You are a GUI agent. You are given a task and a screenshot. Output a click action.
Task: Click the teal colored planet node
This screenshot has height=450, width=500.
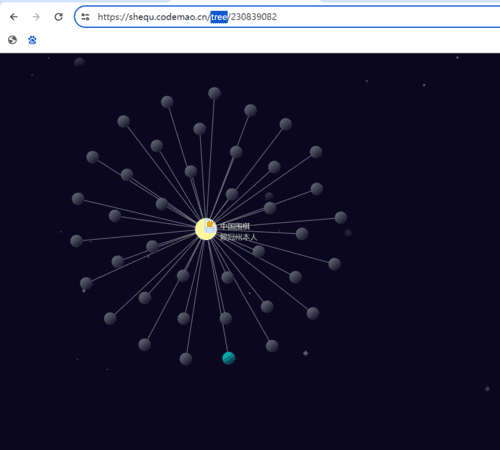pyautogui.click(x=229, y=358)
